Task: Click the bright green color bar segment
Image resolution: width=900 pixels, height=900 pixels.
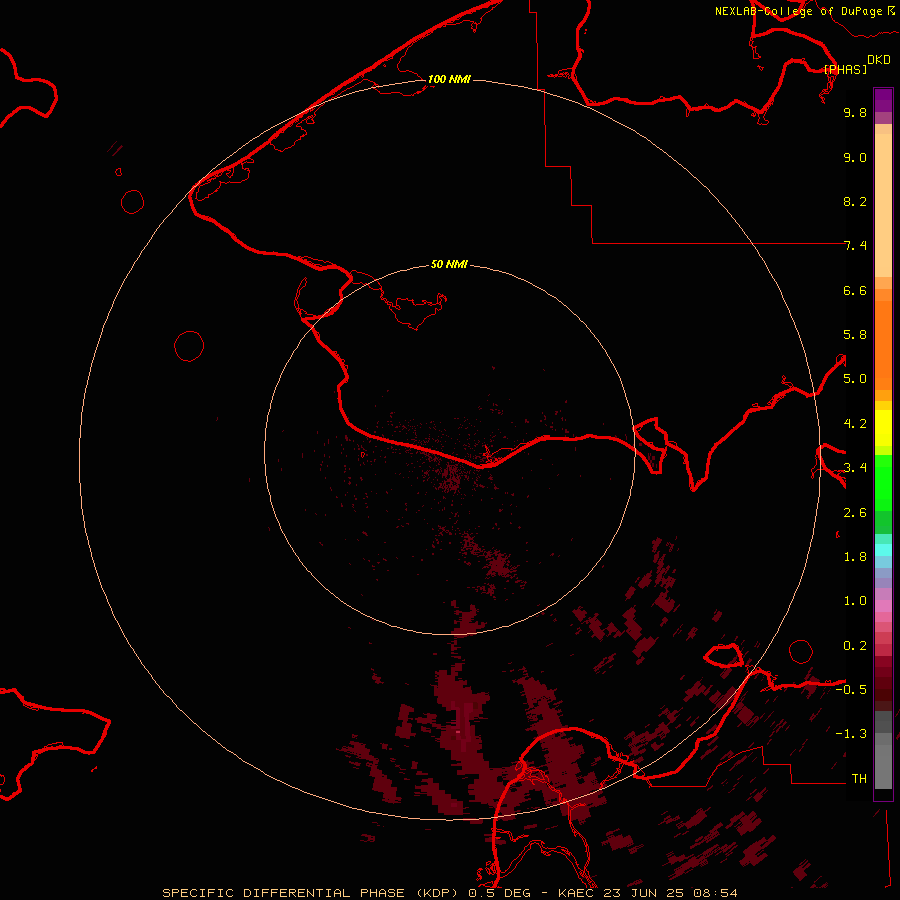Action: pyautogui.click(x=883, y=483)
